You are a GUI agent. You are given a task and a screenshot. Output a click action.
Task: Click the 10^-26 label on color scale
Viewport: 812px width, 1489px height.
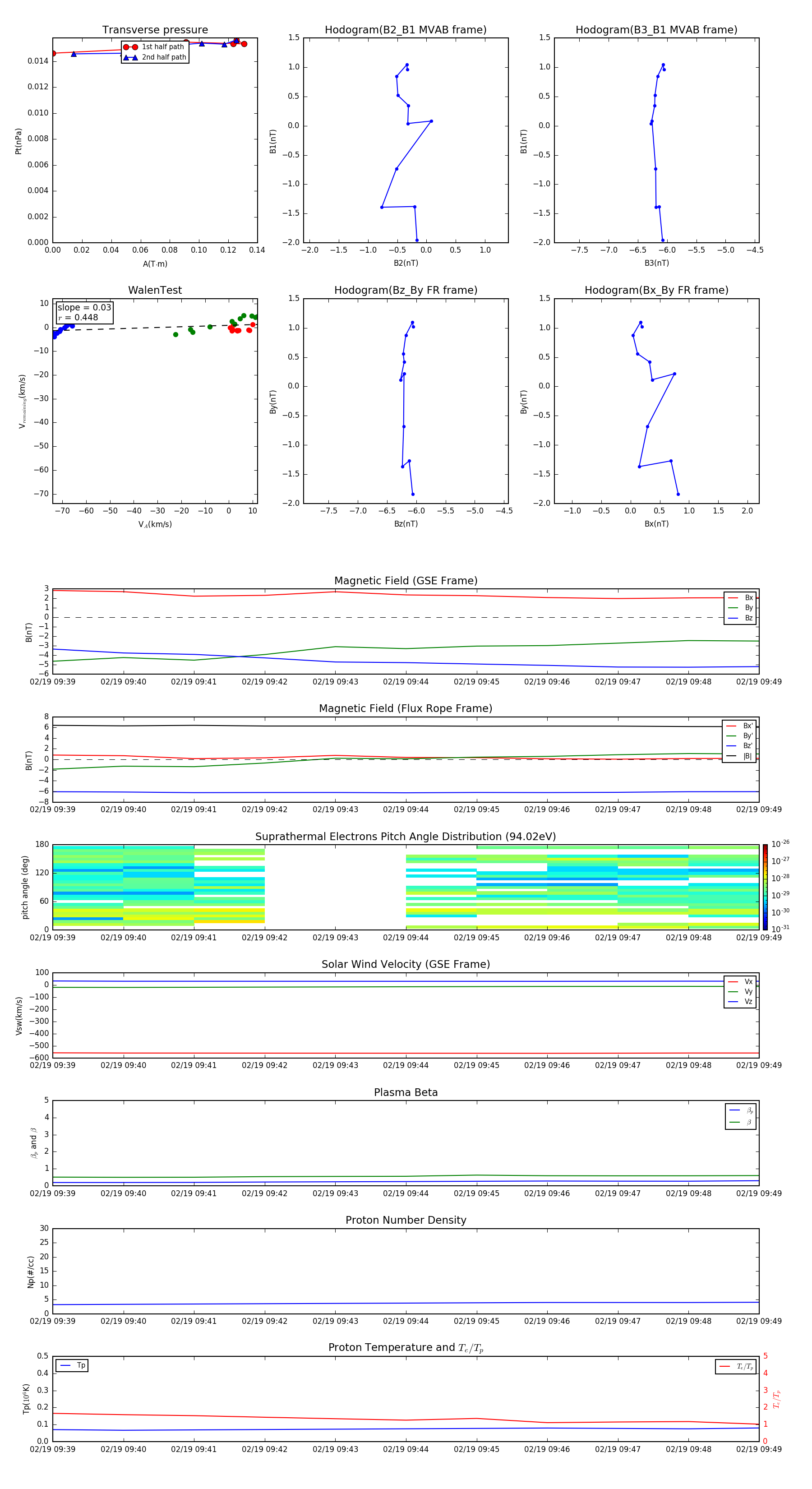[780, 844]
